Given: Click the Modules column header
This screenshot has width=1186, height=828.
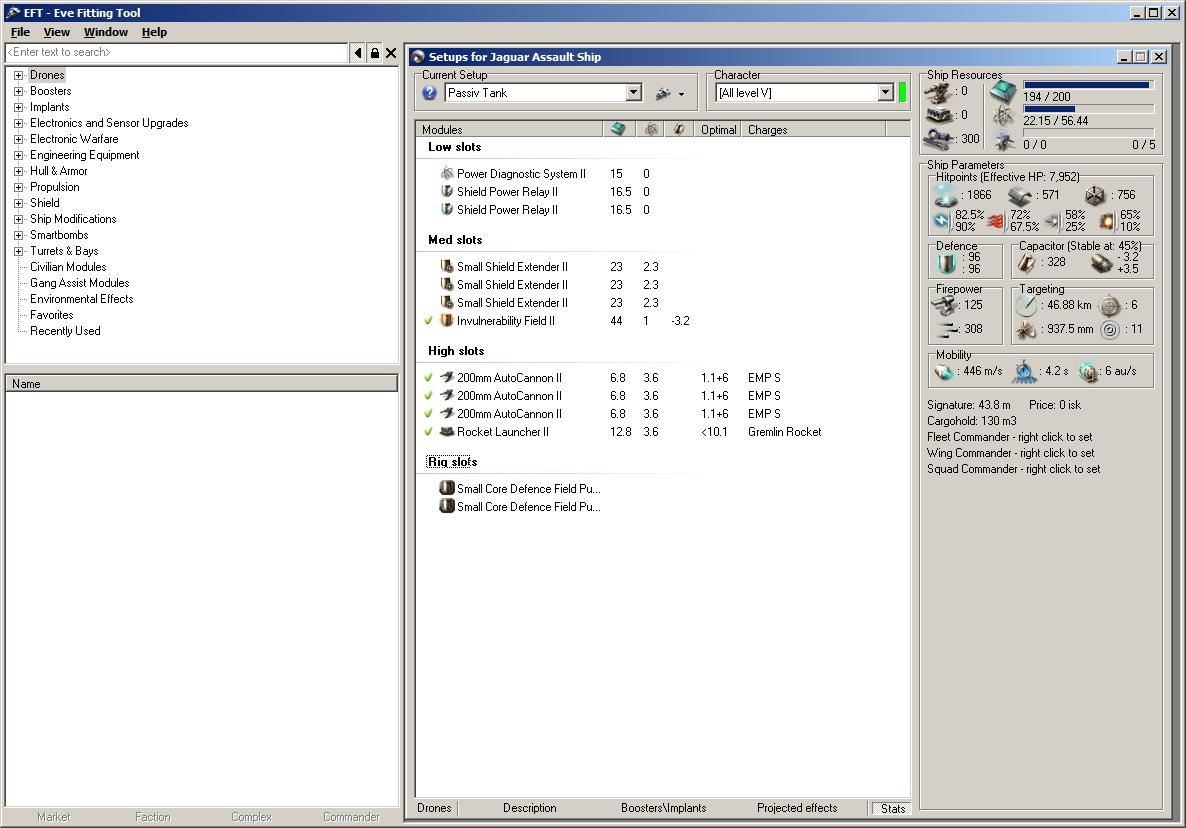Looking at the screenshot, I should (x=509, y=129).
